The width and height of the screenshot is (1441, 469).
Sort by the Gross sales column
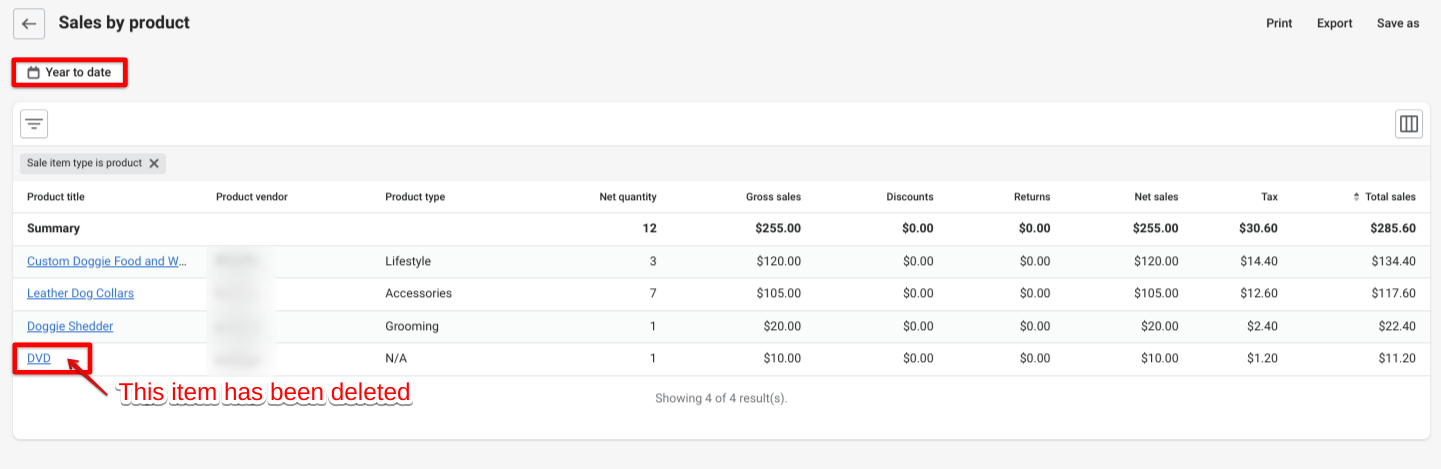[773, 197]
